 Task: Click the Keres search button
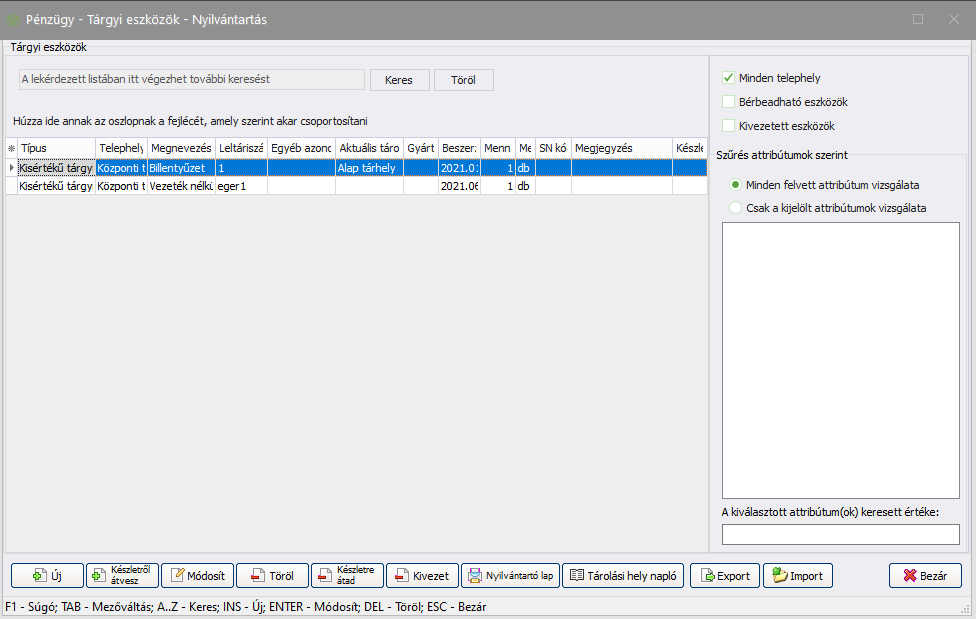[399, 80]
